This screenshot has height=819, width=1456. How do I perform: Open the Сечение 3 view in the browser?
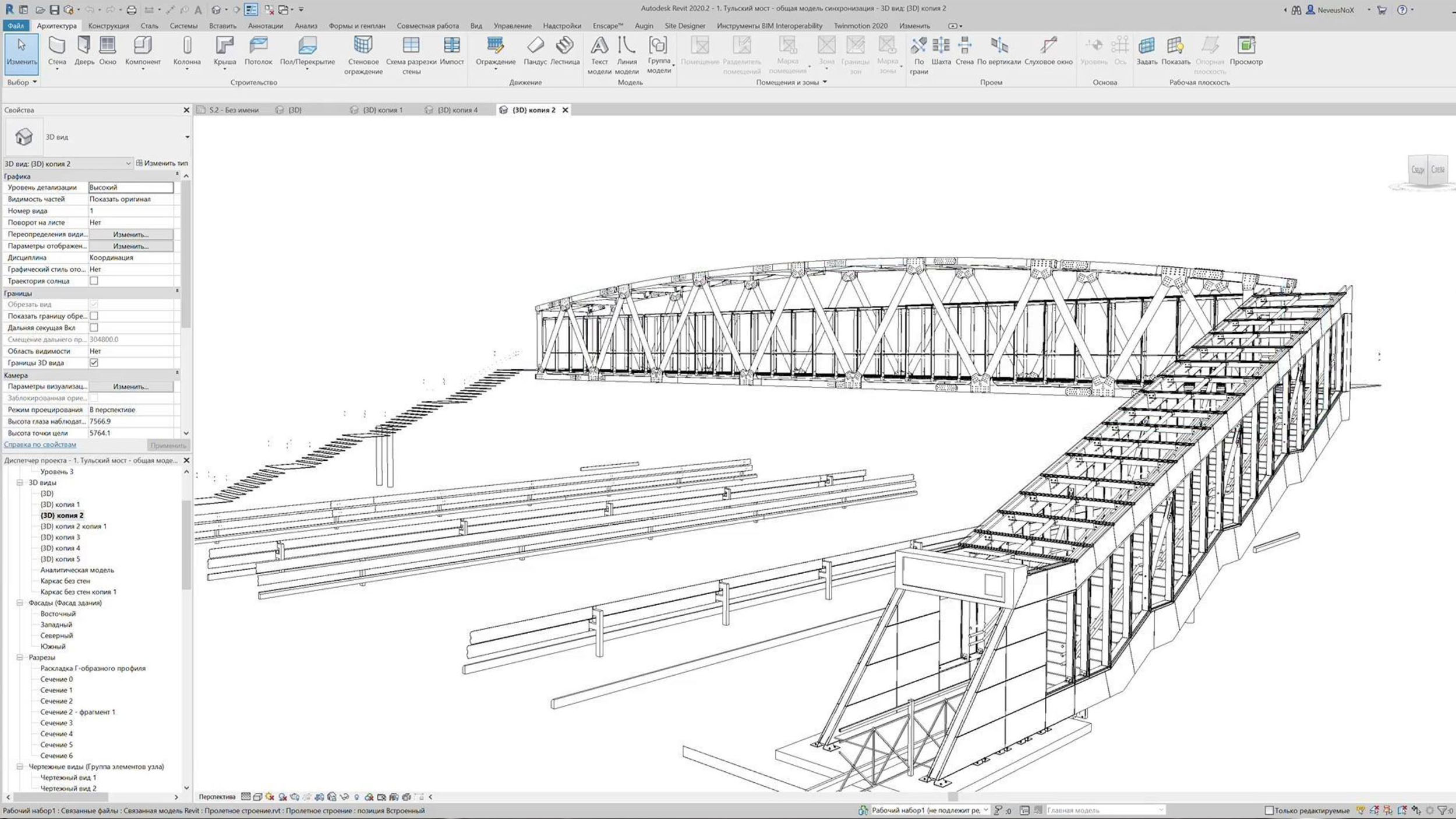pyautogui.click(x=56, y=723)
